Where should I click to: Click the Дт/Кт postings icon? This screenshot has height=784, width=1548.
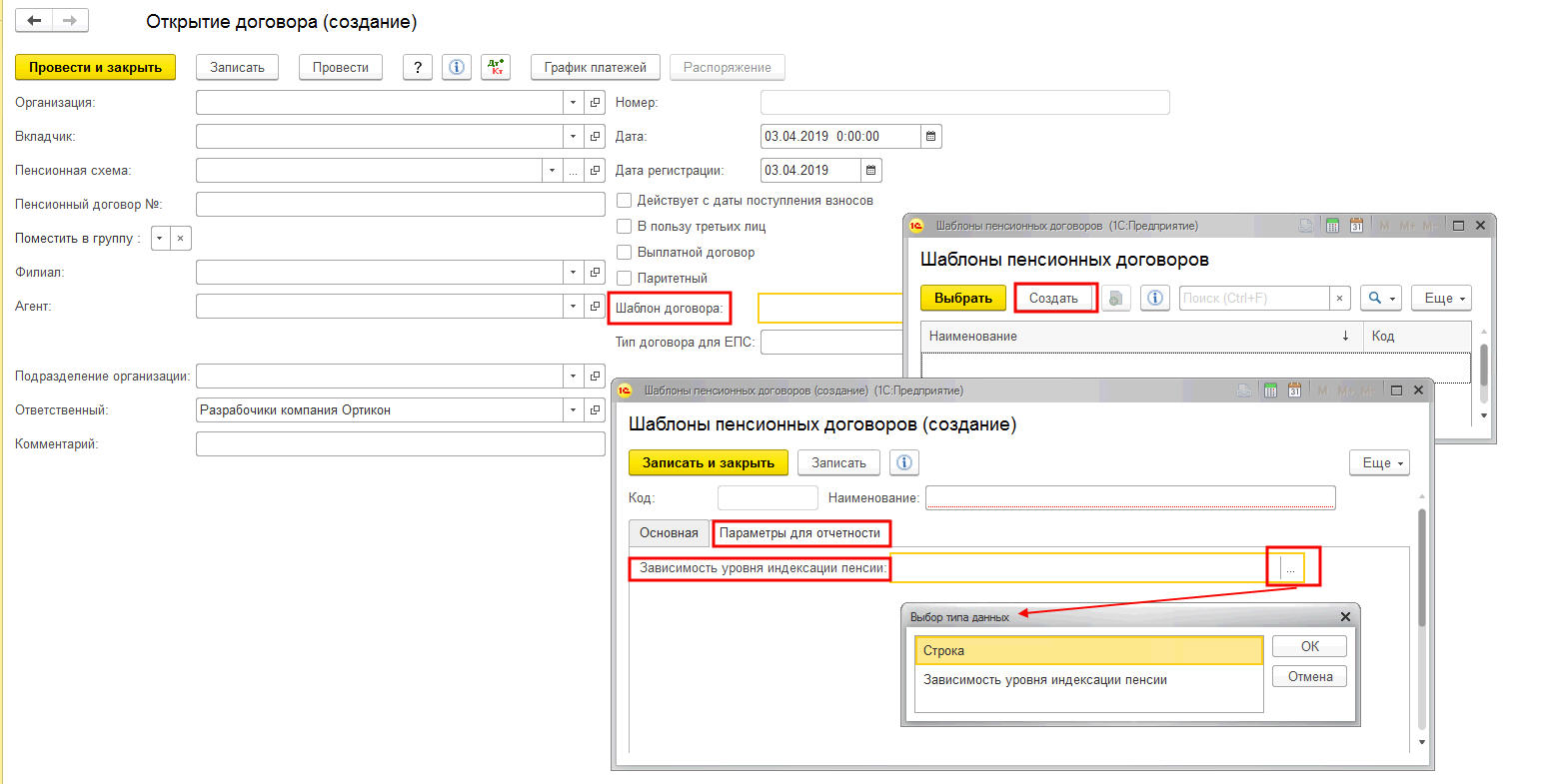[495, 67]
